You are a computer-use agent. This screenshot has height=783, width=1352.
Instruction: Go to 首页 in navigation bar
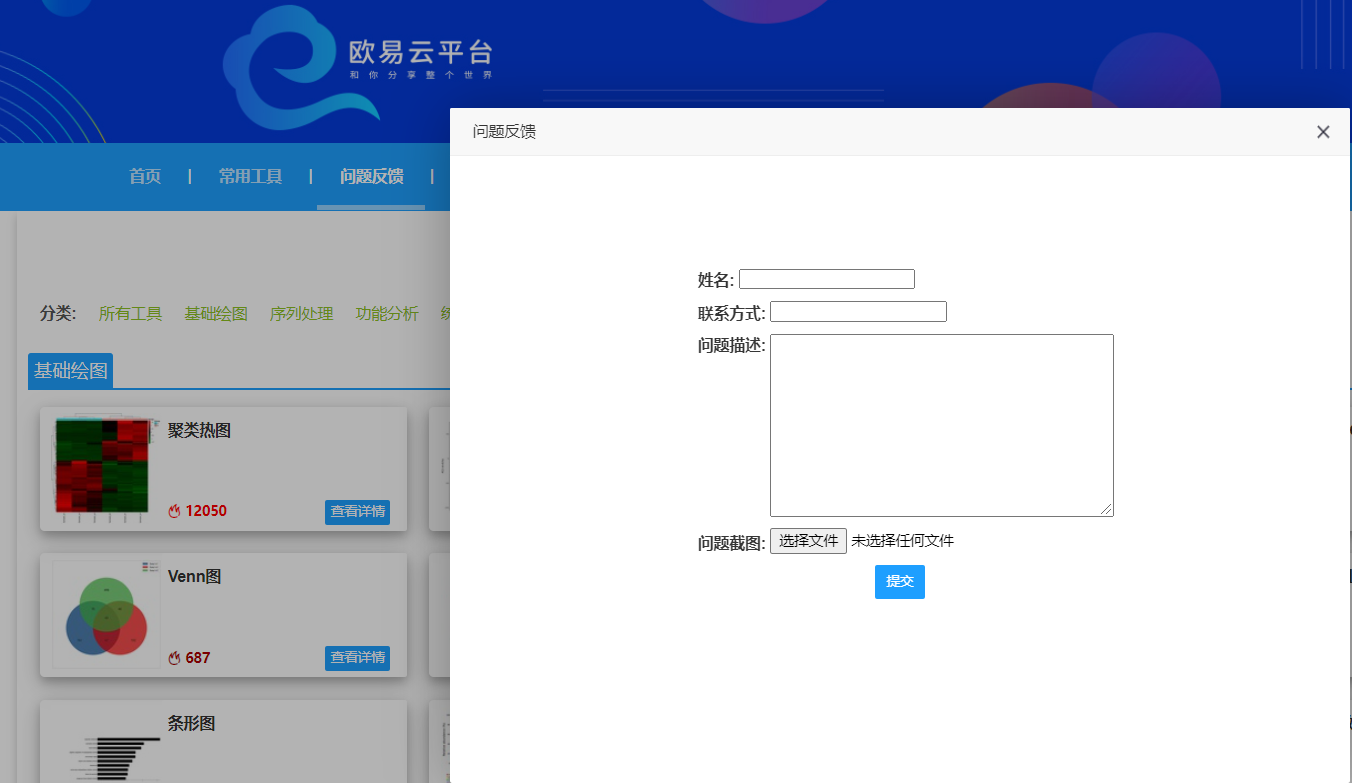pos(145,177)
